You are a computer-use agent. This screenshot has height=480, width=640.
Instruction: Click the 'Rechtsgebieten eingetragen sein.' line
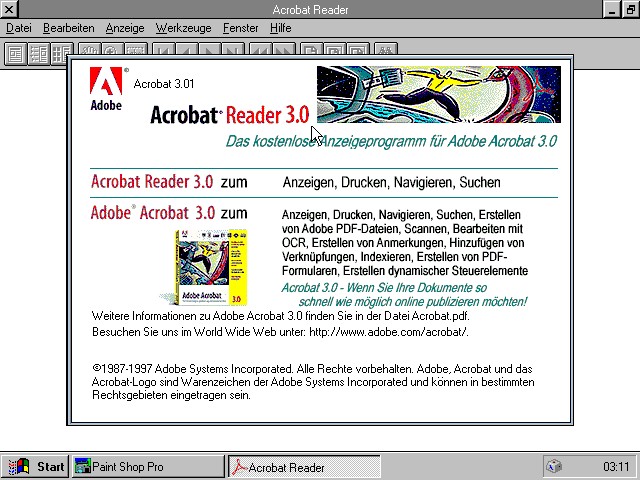pyautogui.click(x=171, y=395)
